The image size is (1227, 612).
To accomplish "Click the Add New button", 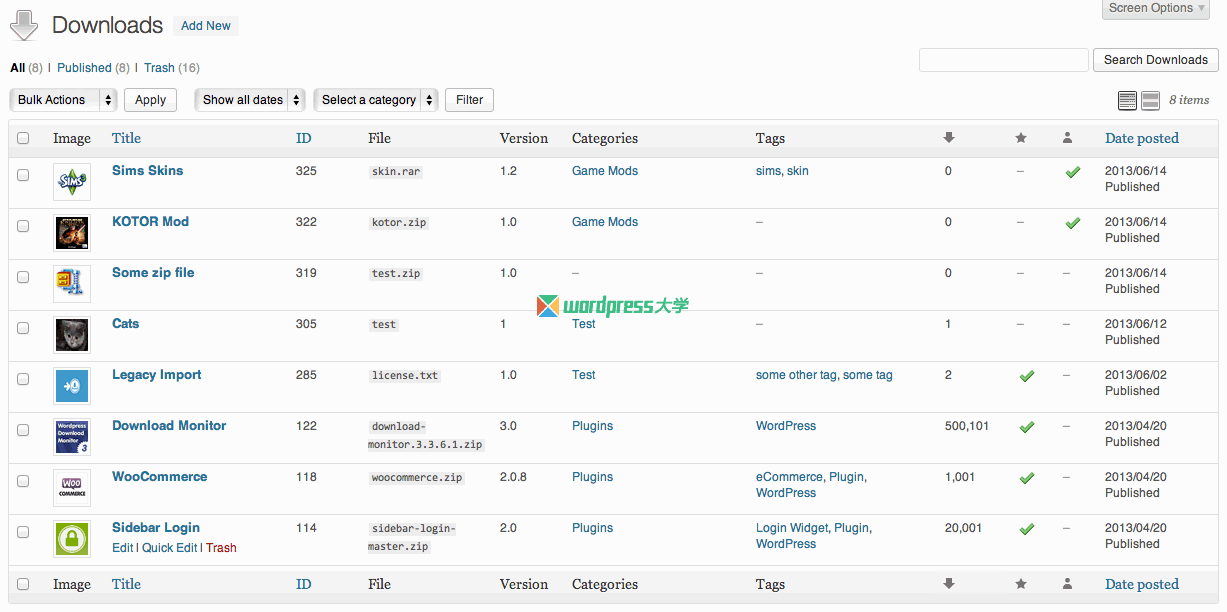I will click(x=205, y=26).
